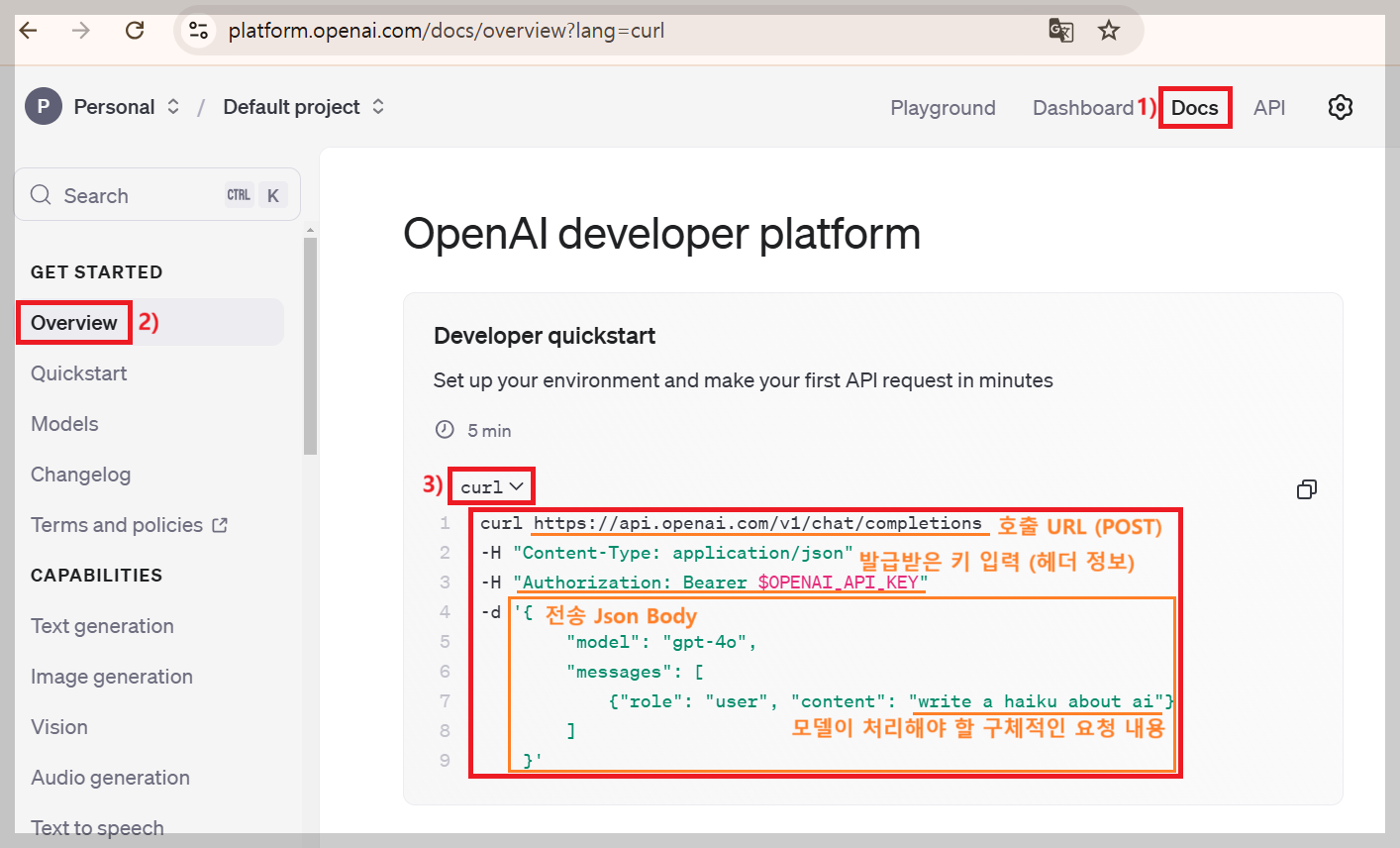The width and height of the screenshot is (1400, 848).
Task: Reload the page with the refresh icon
Action: tap(135, 31)
